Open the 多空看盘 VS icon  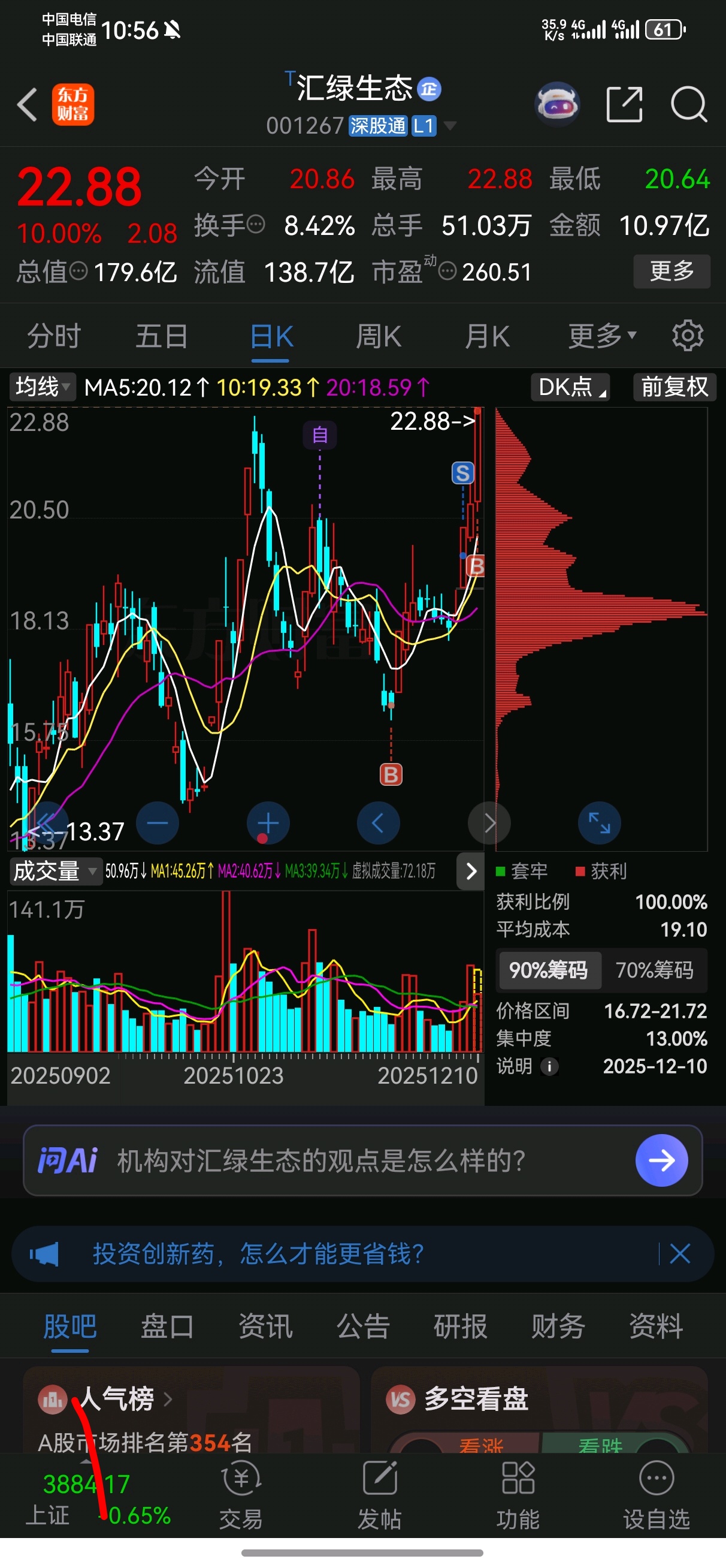pos(400,1399)
